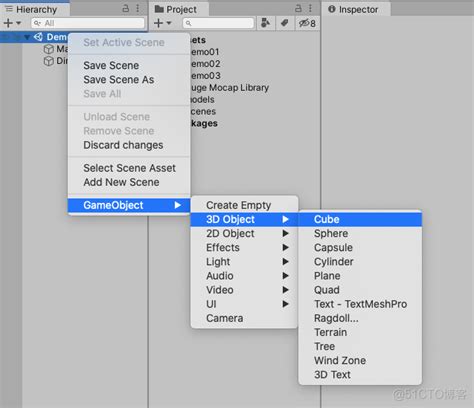This screenshot has width=474, height=408.
Task: Open the Project panel three-dot options
Action: (310, 8)
